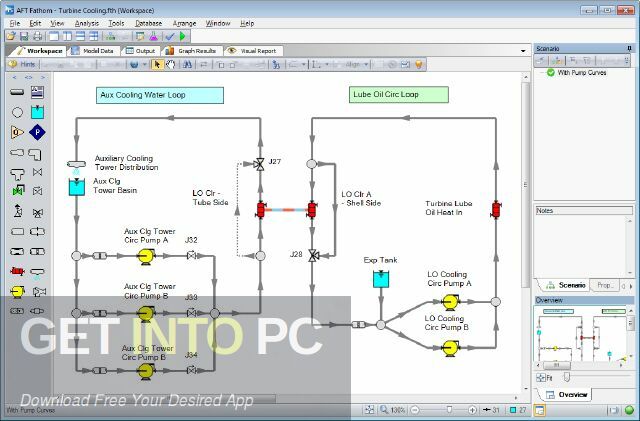Click the binoculars find icon
This screenshot has height=421, width=640.
(187, 65)
